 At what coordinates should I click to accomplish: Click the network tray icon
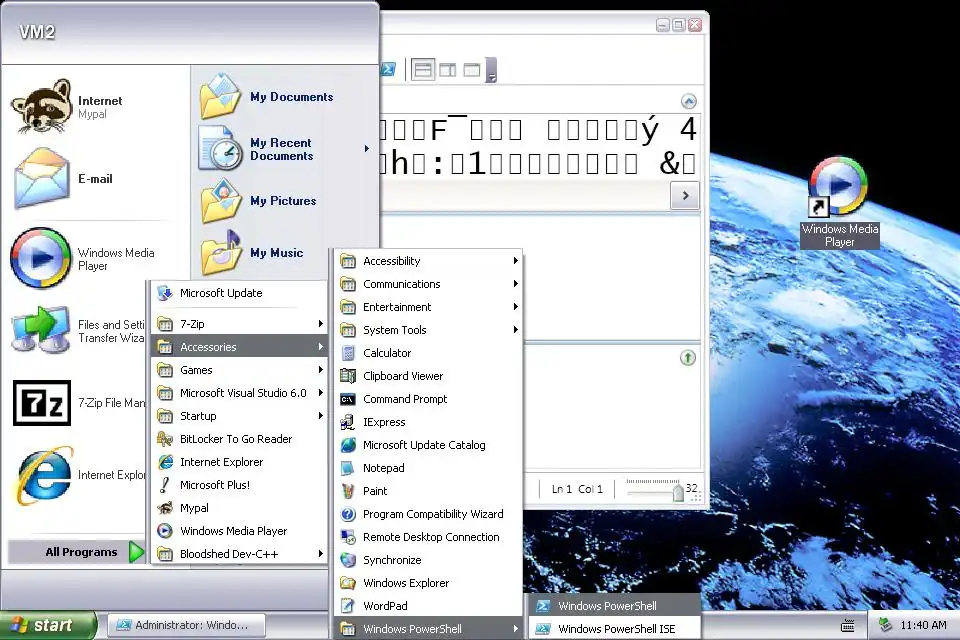[x=885, y=625]
